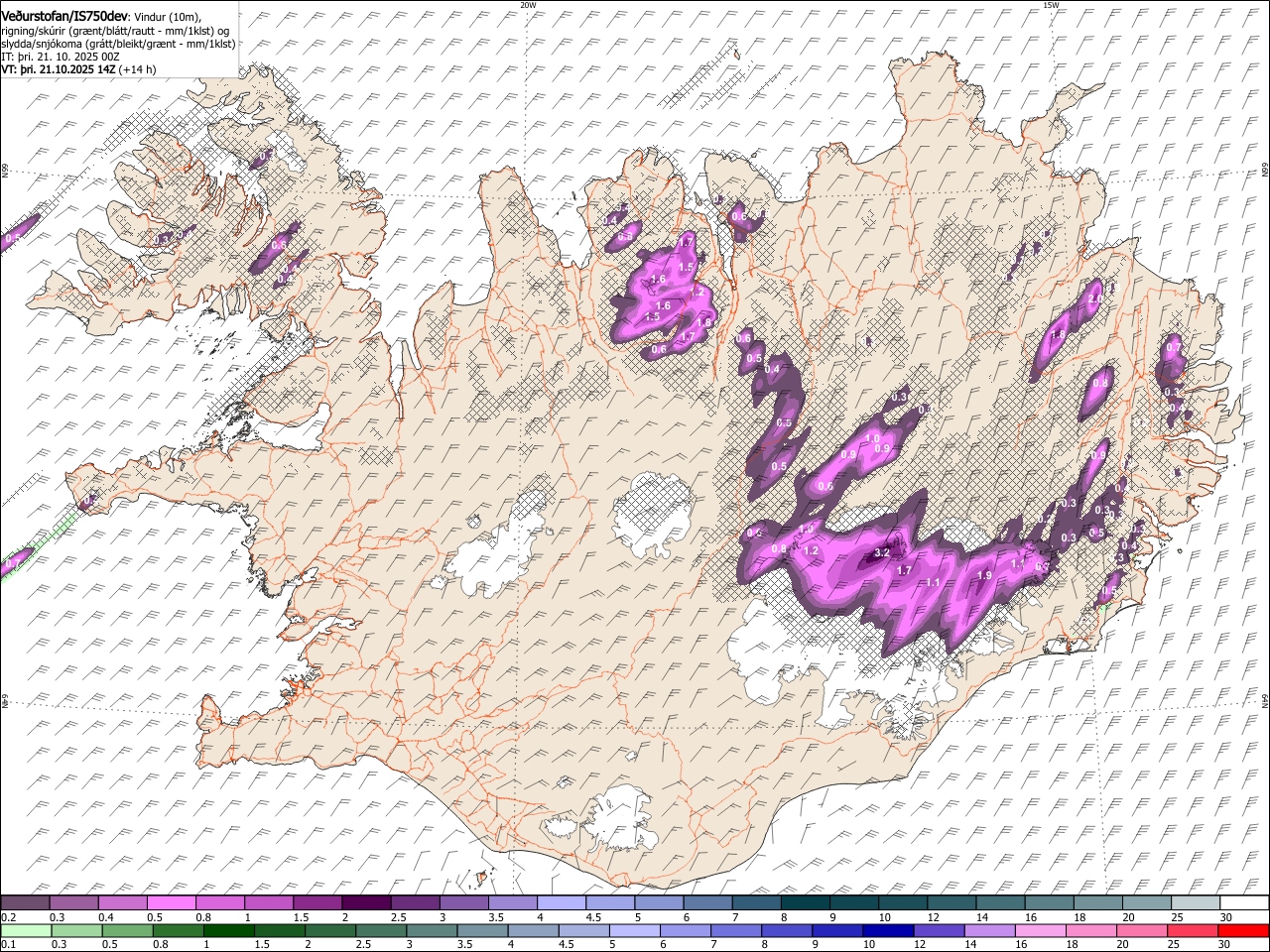Select lower legend row swatch labeled 2.5
This screenshot has height=952, width=1270.
pyautogui.click(x=380, y=930)
